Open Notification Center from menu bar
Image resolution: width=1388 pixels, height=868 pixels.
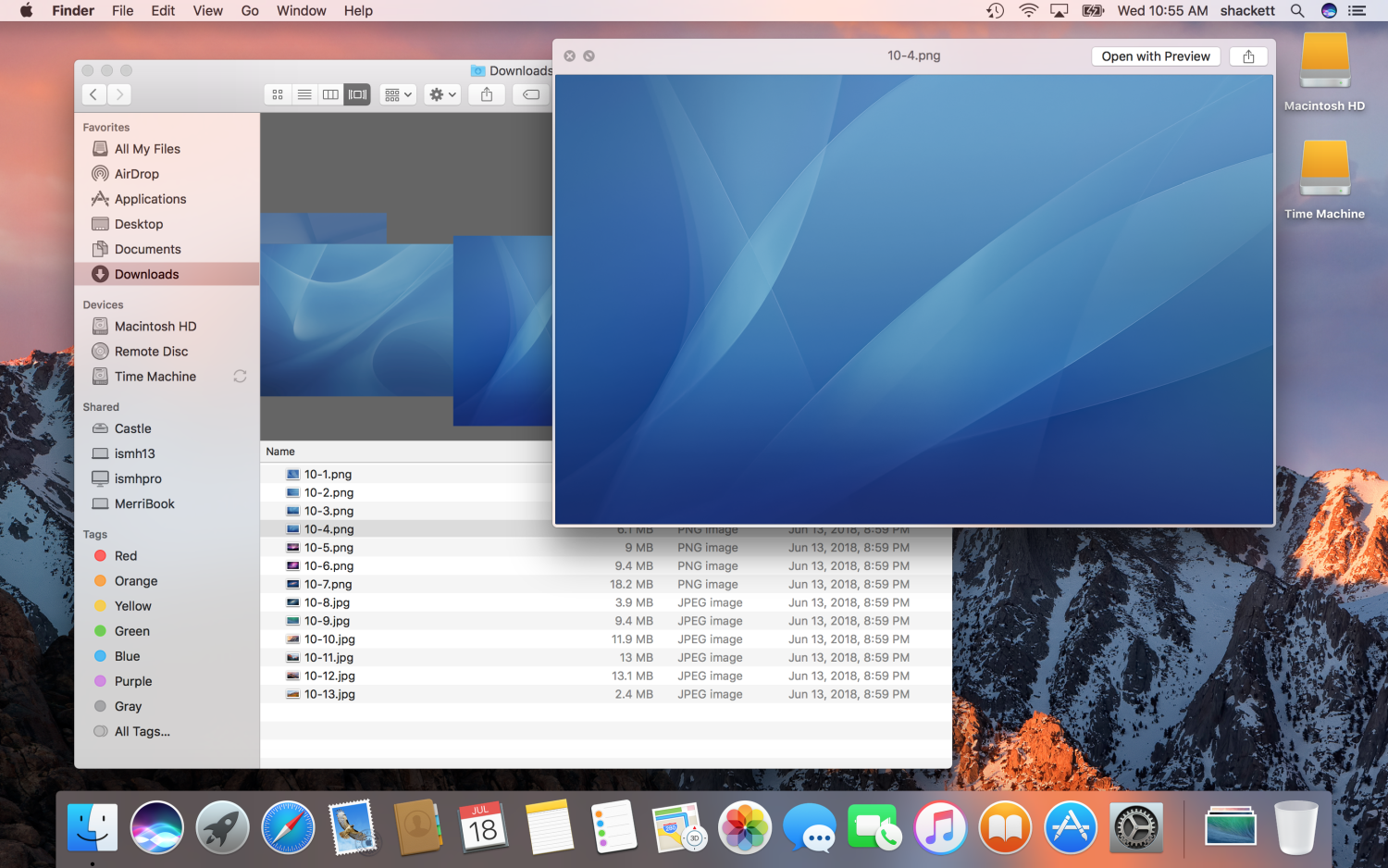[1357, 11]
